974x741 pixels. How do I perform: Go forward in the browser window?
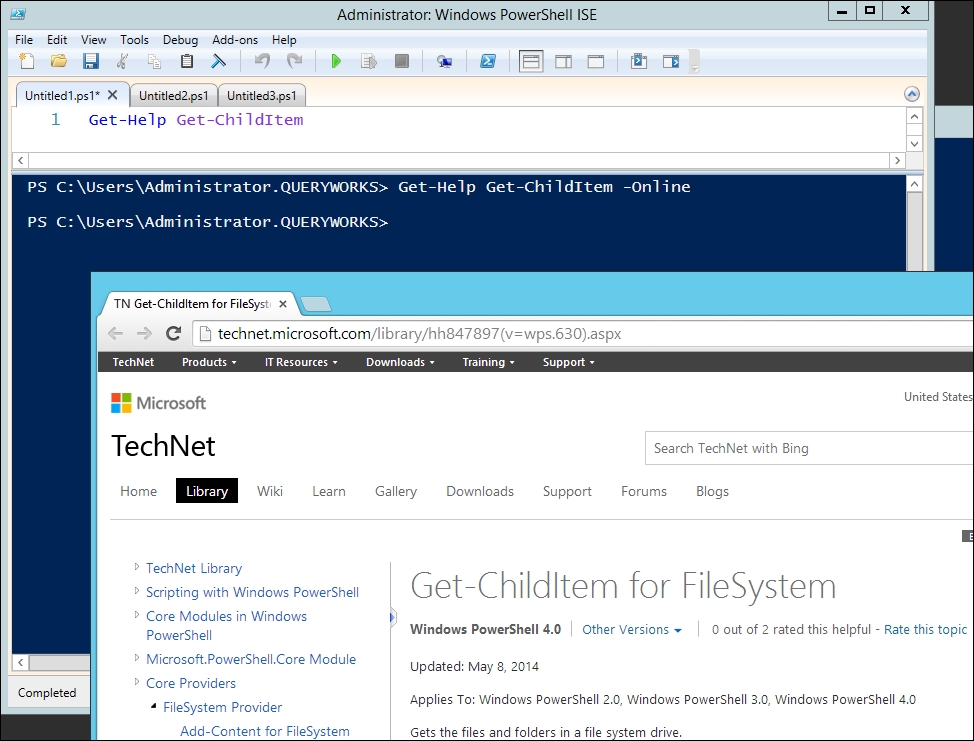144,334
